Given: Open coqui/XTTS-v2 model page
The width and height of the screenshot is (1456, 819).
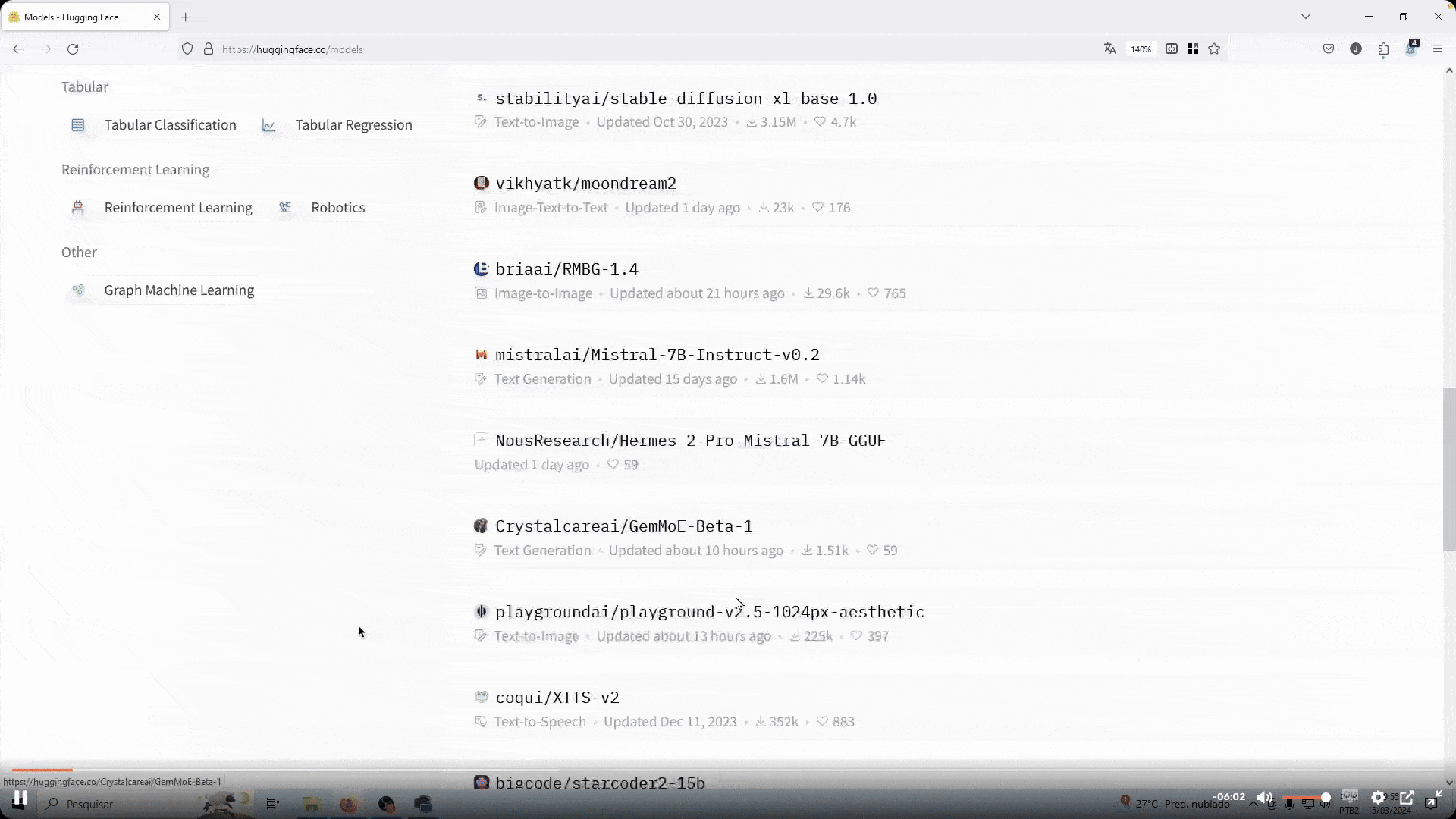Looking at the screenshot, I should click(x=557, y=698).
